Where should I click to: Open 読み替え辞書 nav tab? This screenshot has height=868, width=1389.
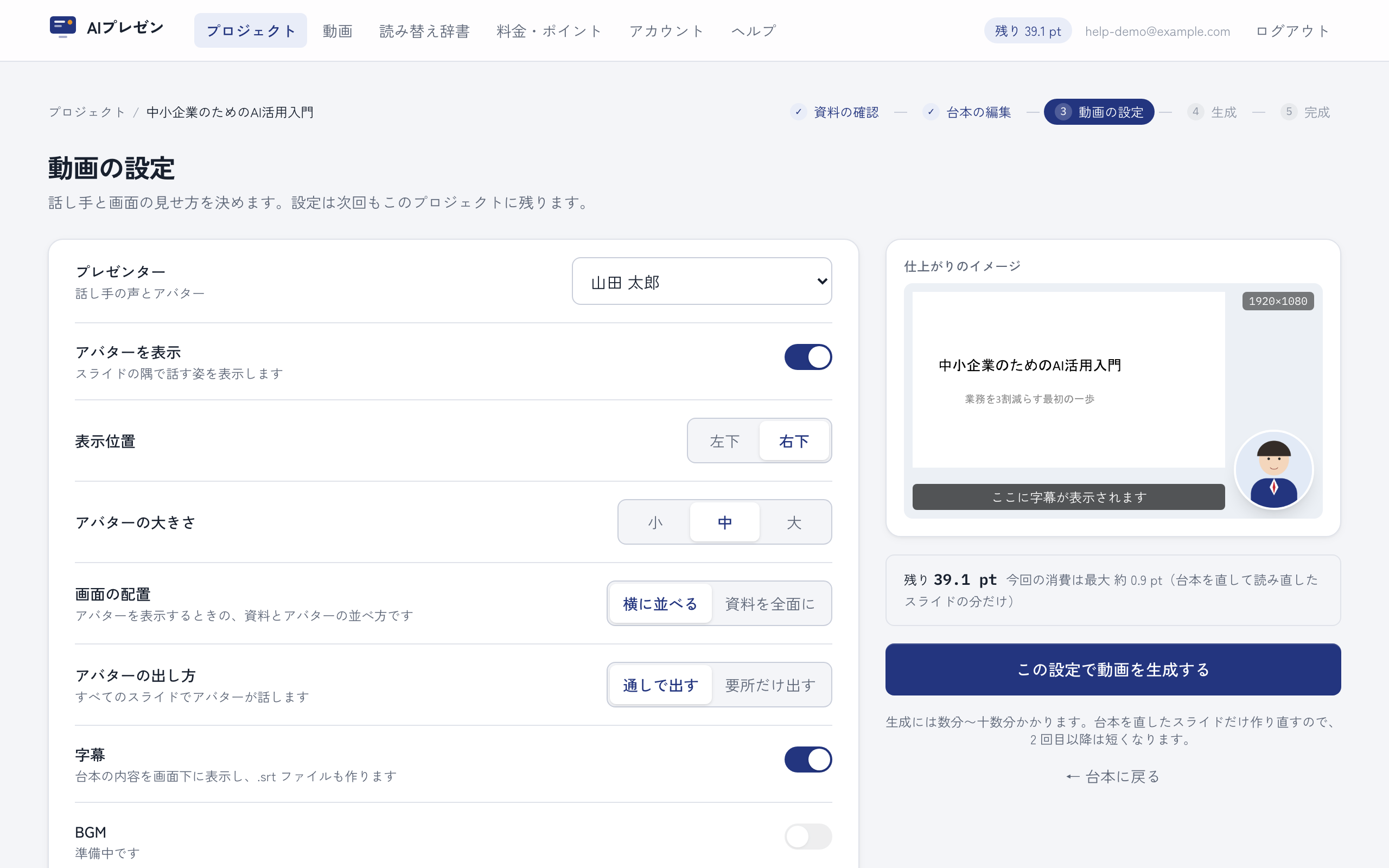[x=424, y=30]
